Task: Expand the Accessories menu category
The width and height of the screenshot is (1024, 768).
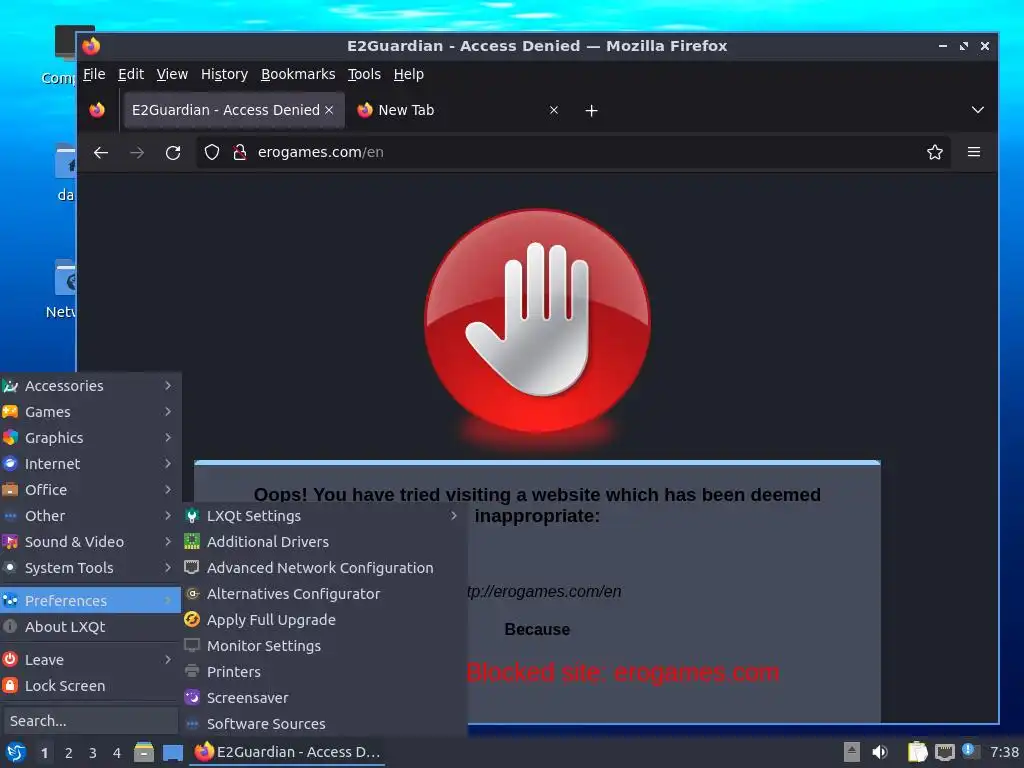Action: click(x=90, y=386)
